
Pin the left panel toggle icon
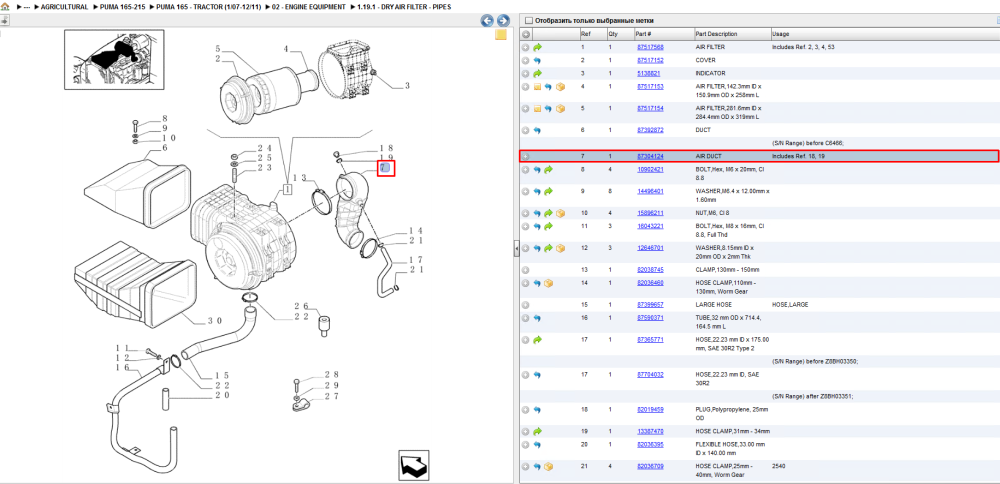coord(4,21)
